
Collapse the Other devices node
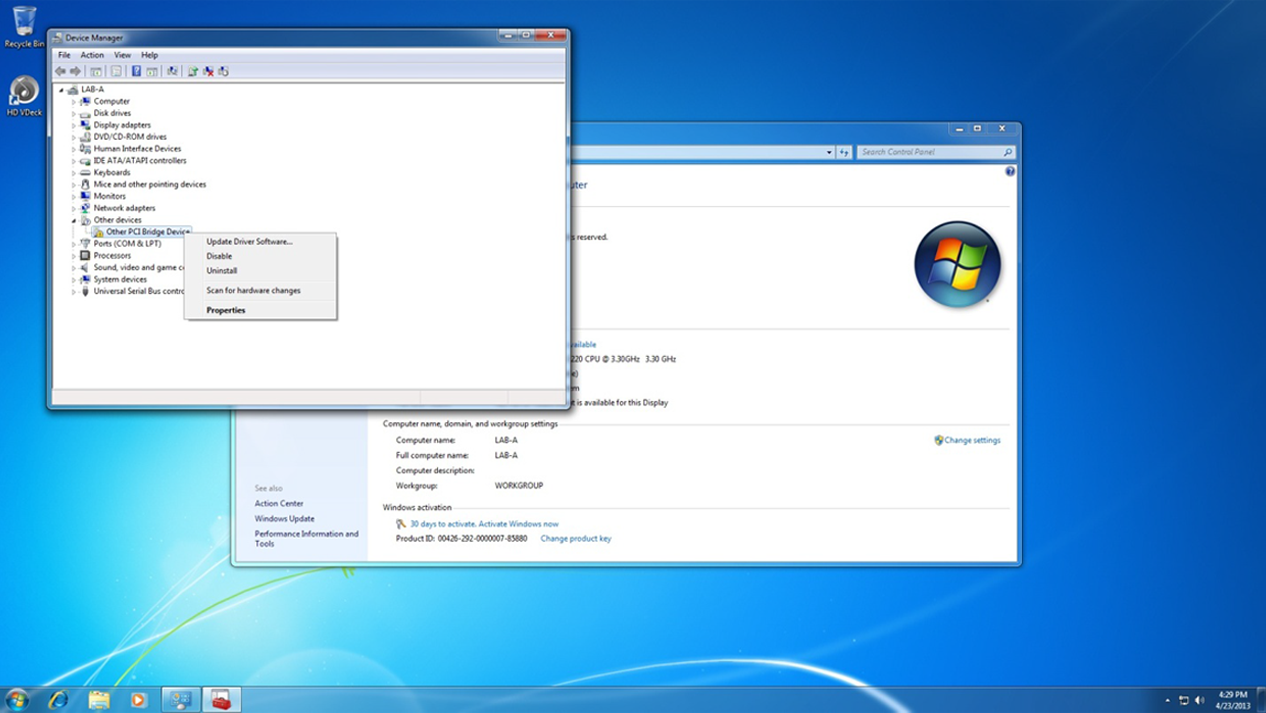(74, 221)
